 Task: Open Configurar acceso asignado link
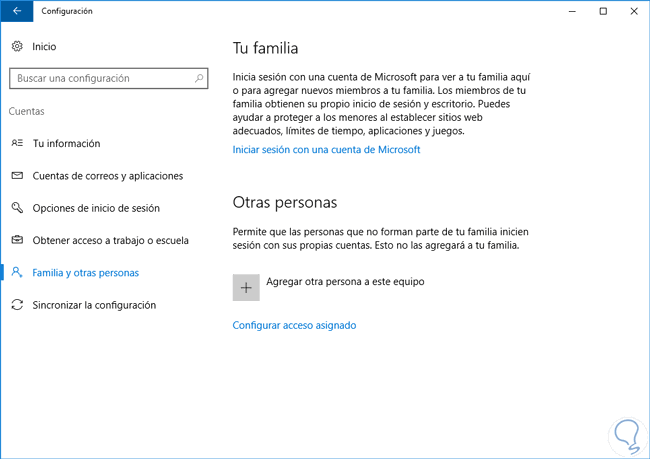[x=294, y=325]
